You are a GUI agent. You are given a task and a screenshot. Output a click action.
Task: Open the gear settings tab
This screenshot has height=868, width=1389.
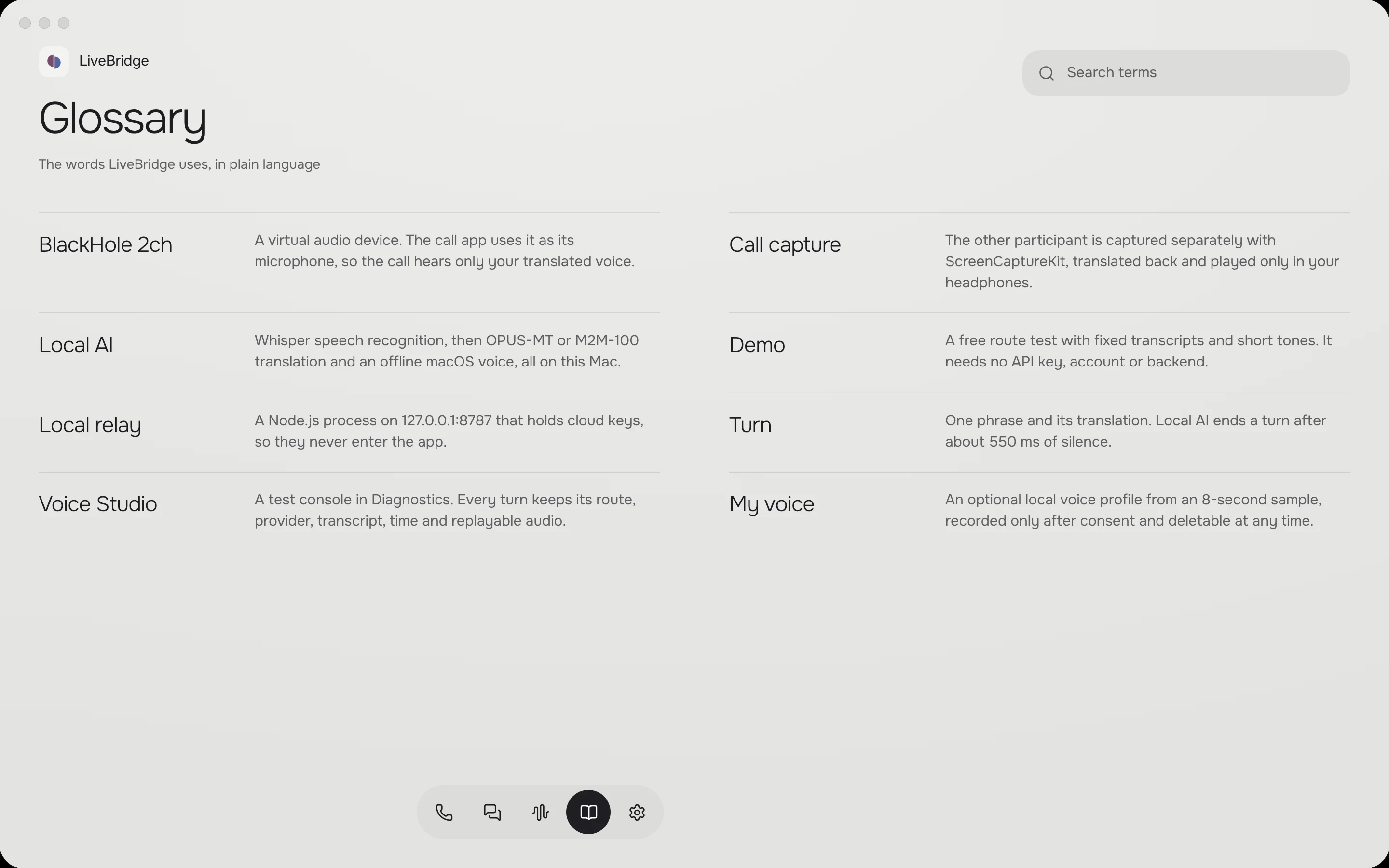click(637, 813)
